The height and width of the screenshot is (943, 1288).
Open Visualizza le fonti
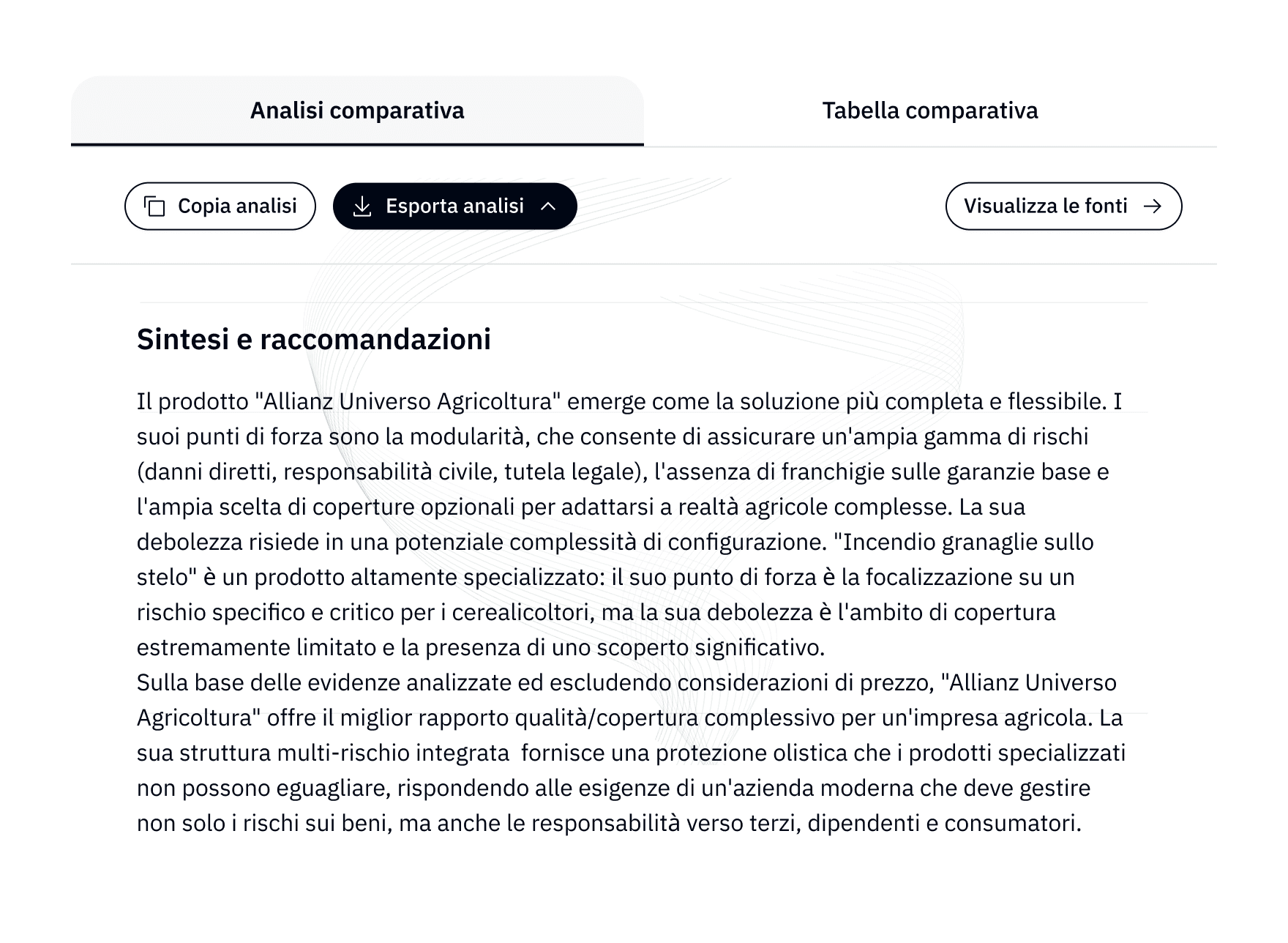[x=1063, y=206]
